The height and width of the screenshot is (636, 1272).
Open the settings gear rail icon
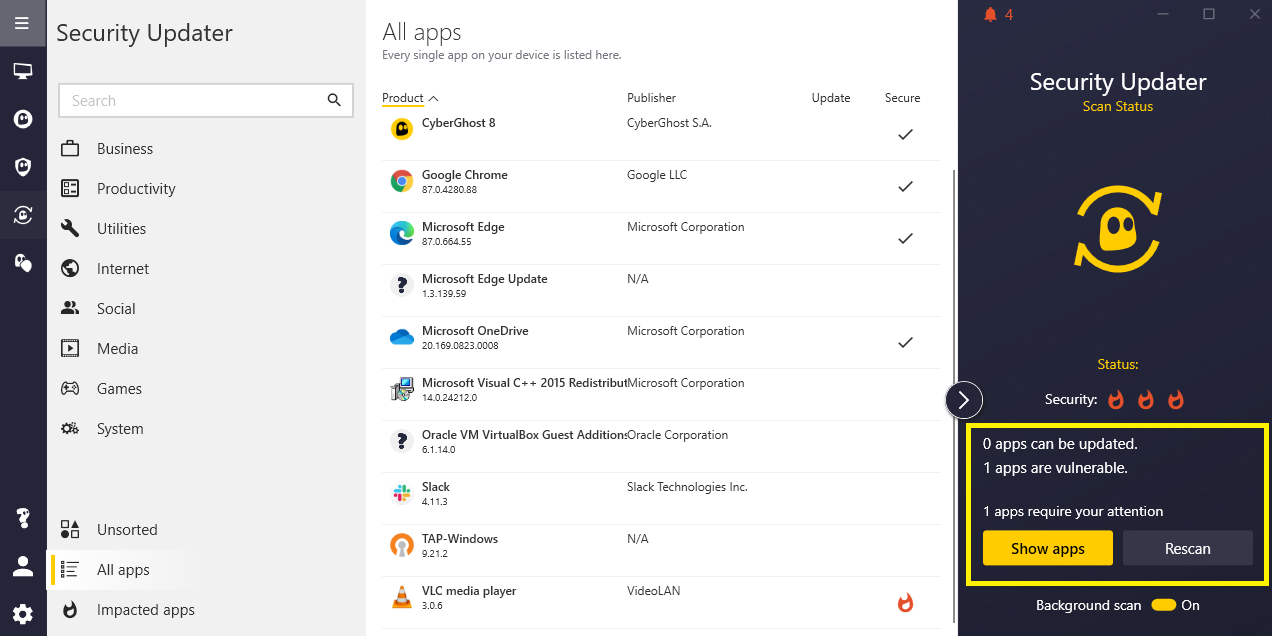pyautogui.click(x=22, y=613)
